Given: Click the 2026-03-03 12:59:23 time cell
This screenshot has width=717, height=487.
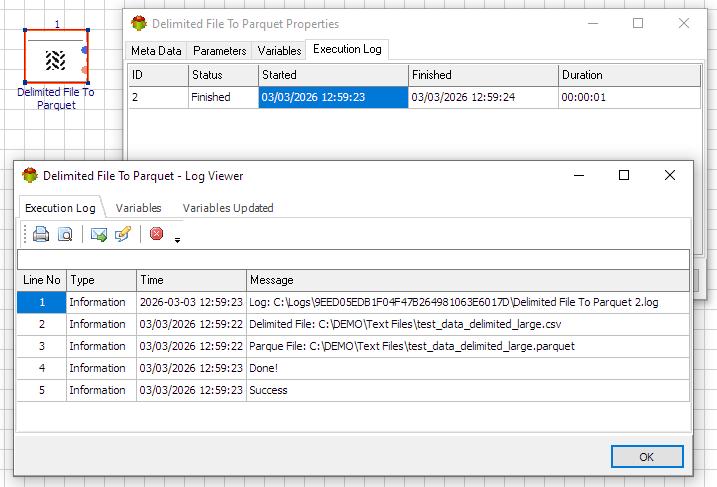Looking at the screenshot, I should click(192, 302).
